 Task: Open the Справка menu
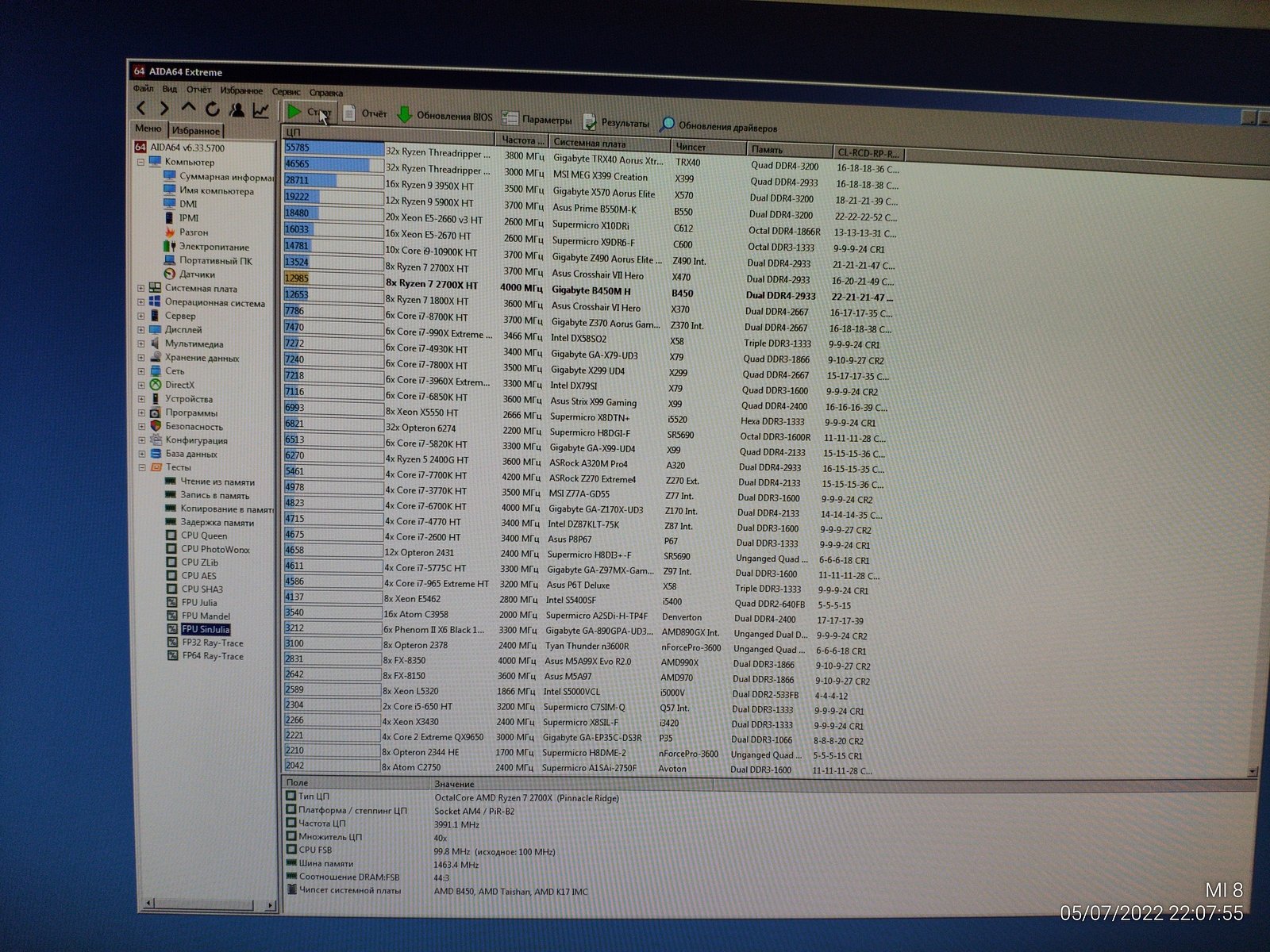pos(326,93)
